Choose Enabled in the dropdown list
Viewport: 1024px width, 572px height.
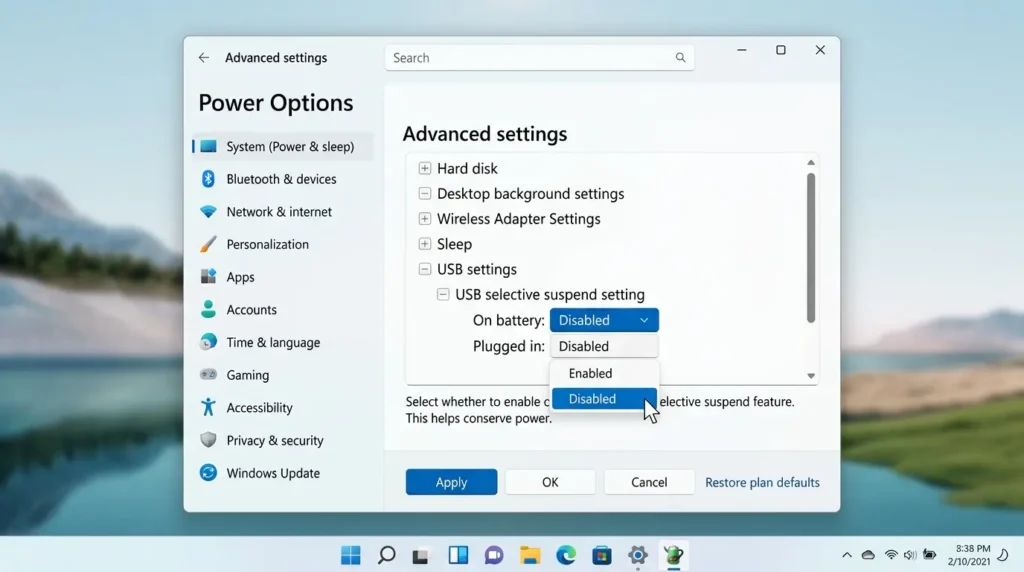tap(604, 373)
